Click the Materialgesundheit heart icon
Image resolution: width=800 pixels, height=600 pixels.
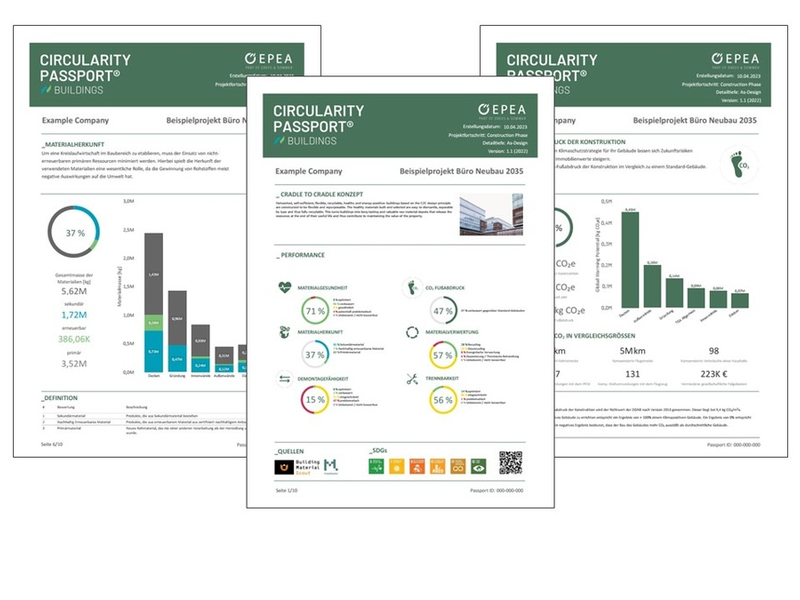285,288
